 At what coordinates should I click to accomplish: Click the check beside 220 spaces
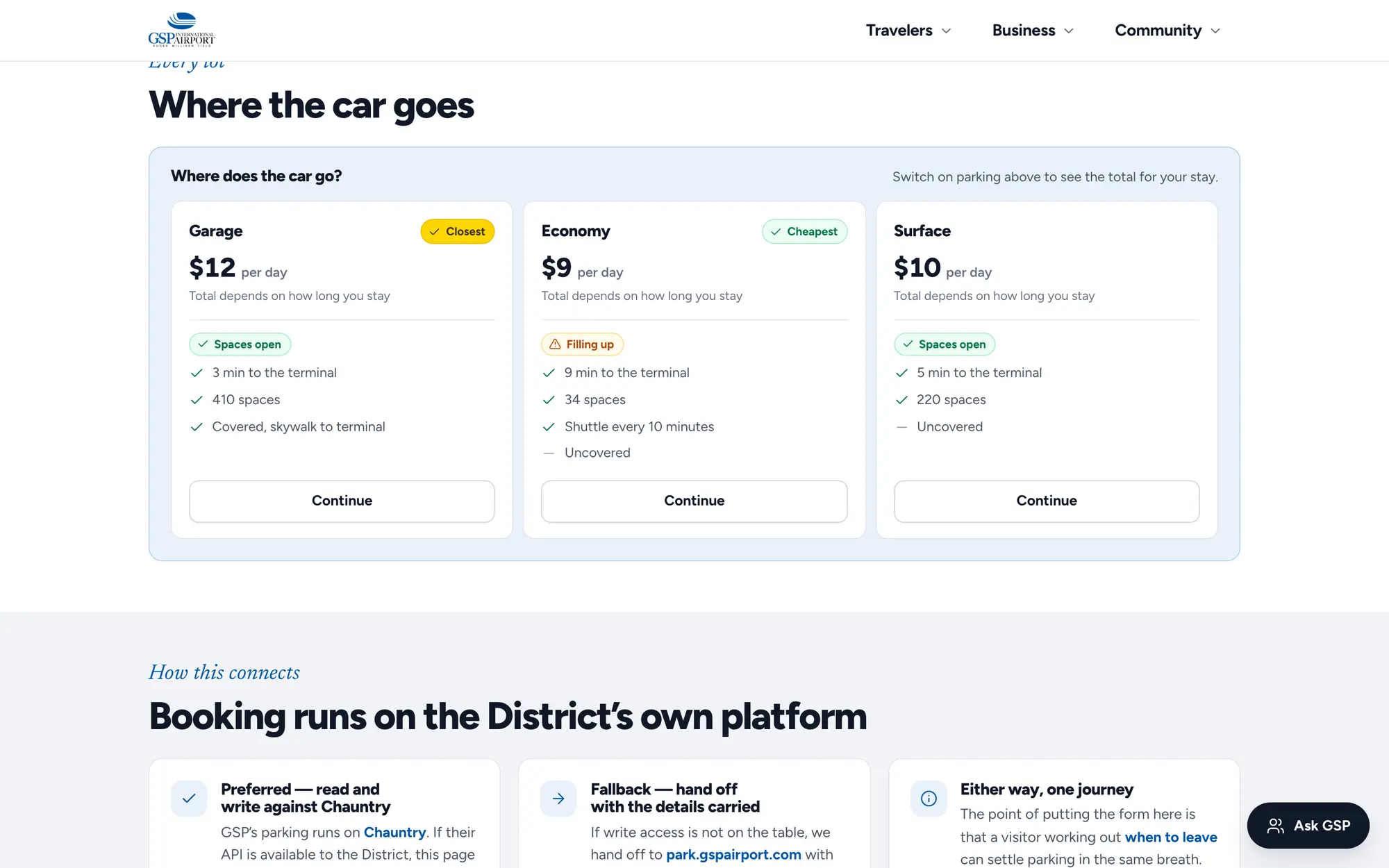point(901,400)
